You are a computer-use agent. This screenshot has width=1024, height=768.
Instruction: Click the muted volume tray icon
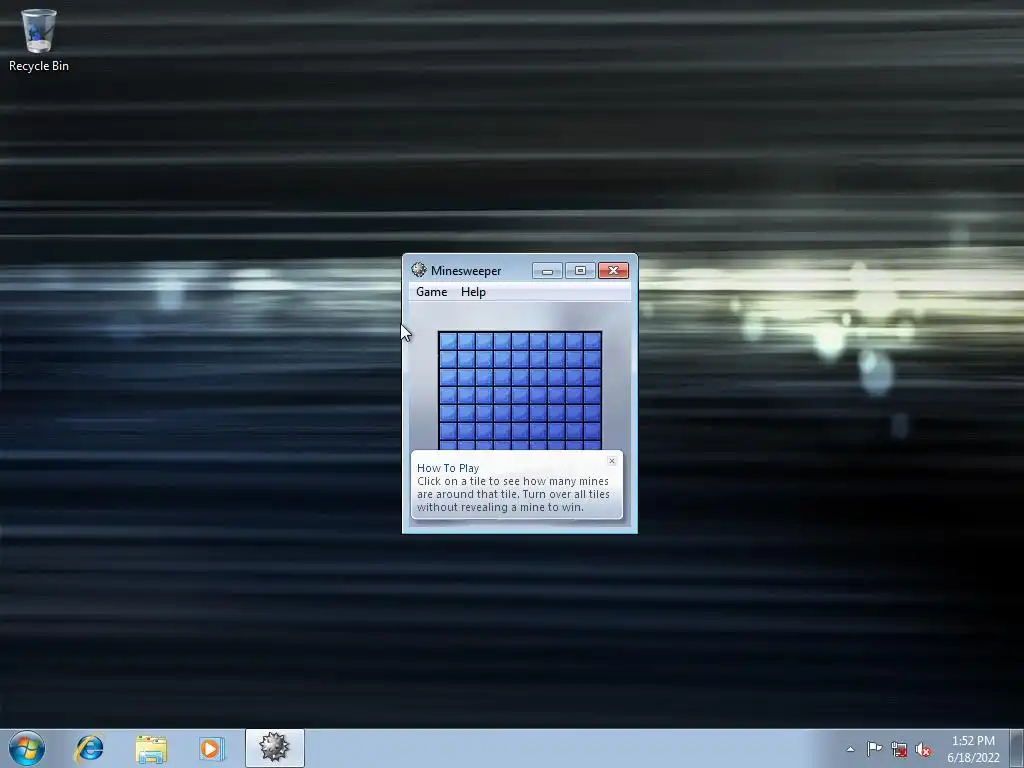[x=923, y=750]
